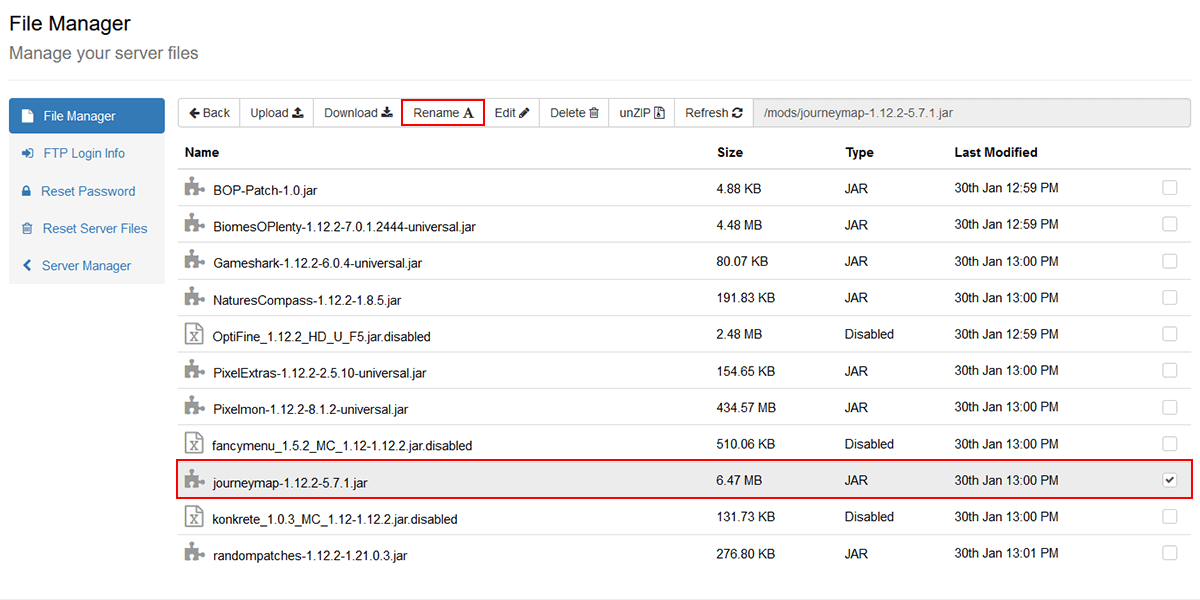The image size is (1200, 600).
Task: Click the Name column header
Action: pos(202,153)
